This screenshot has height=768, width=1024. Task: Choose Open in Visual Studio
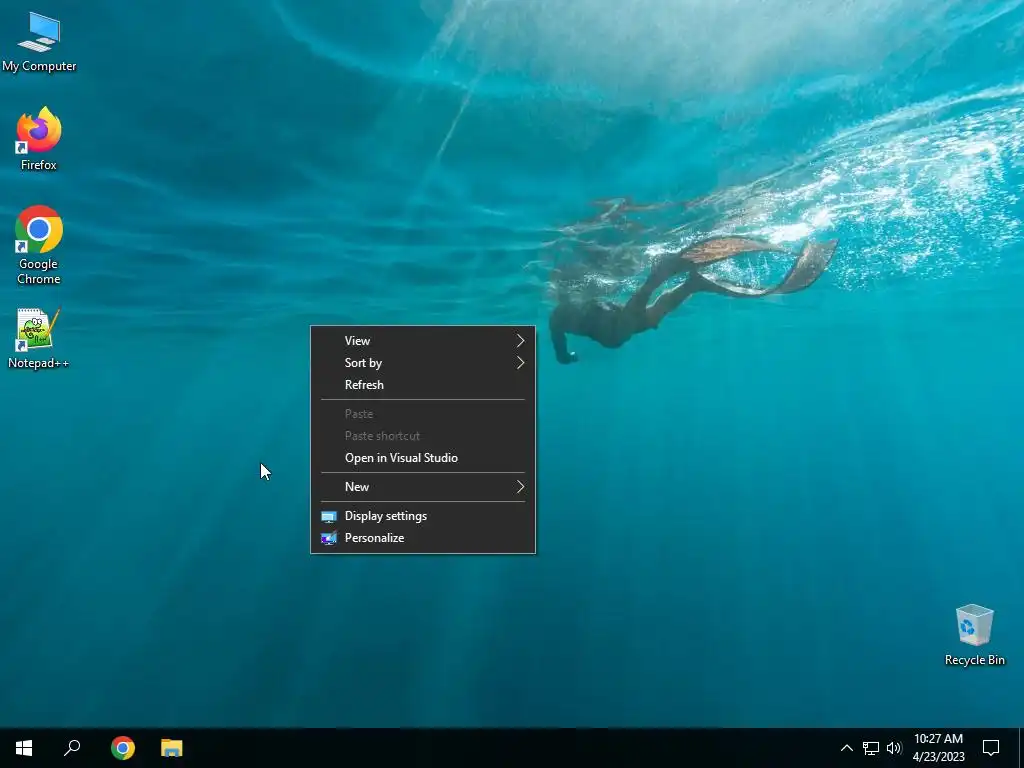coord(423,458)
